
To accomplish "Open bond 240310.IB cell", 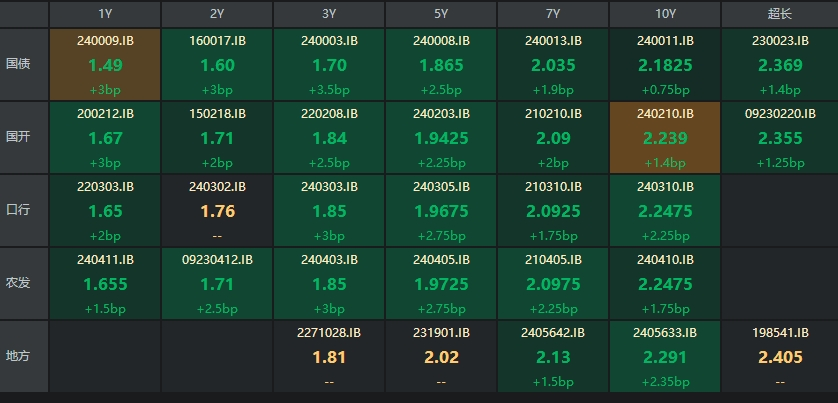I will point(665,210).
